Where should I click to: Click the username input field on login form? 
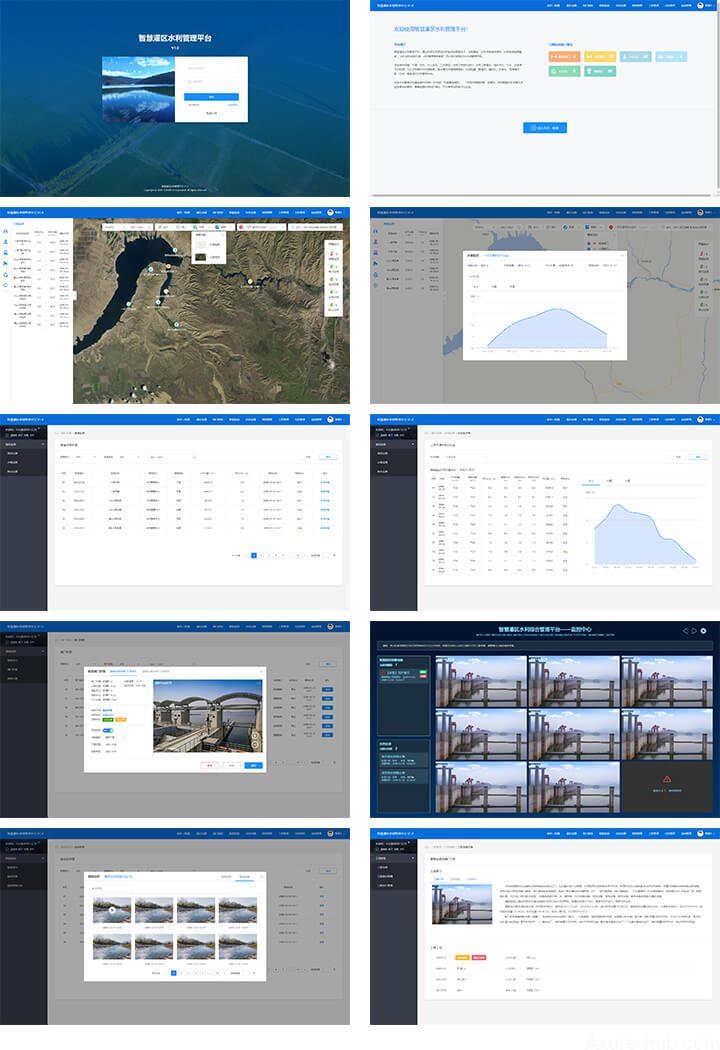[211, 68]
